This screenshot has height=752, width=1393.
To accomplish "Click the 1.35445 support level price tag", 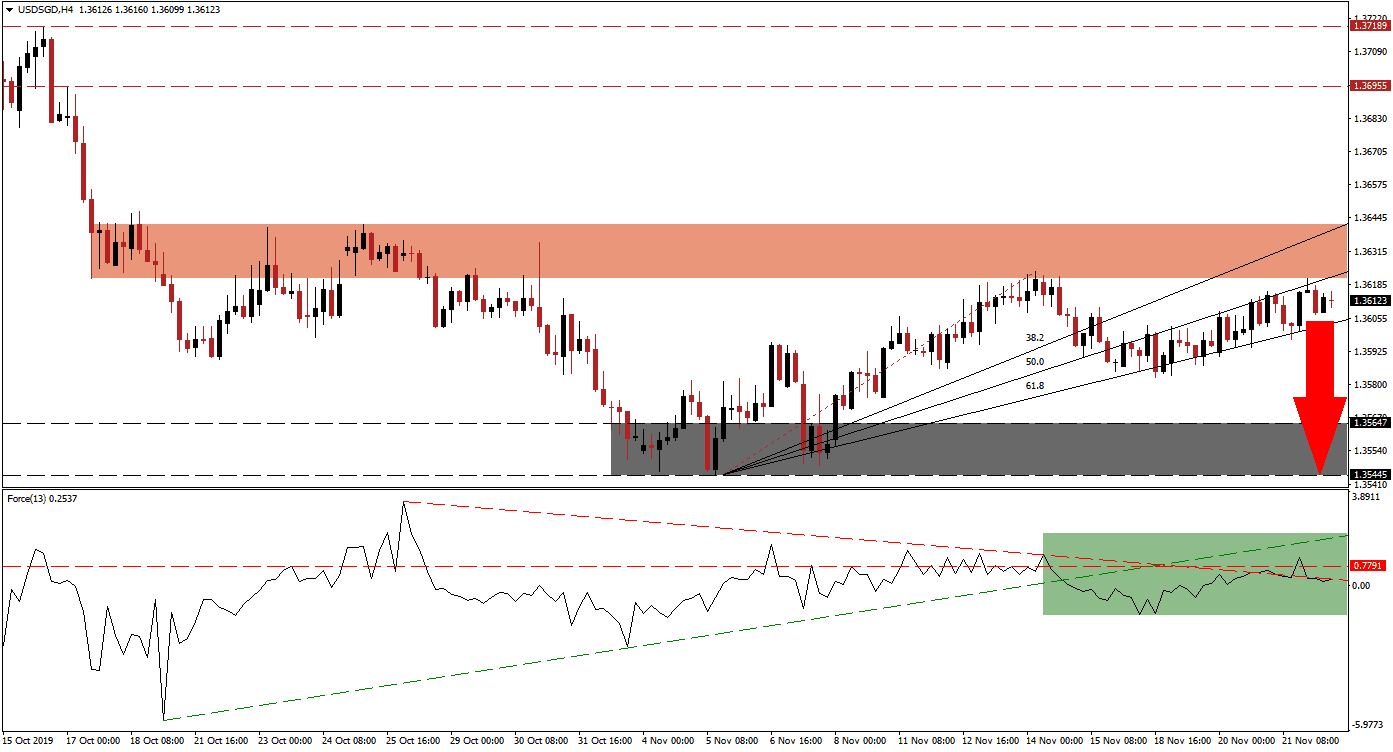I will click(1367, 474).
